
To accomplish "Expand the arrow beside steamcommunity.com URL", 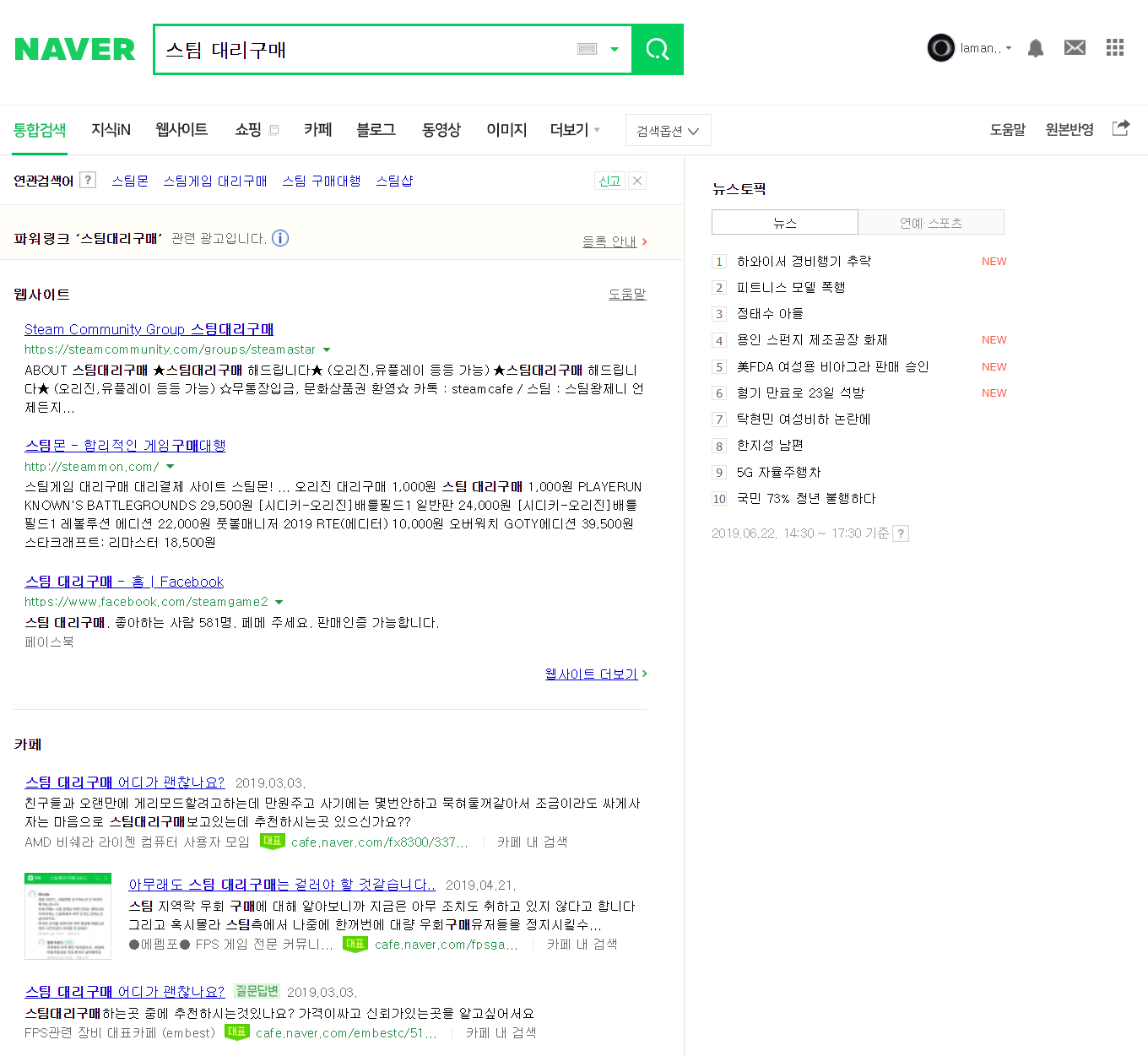I will [327, 349].
